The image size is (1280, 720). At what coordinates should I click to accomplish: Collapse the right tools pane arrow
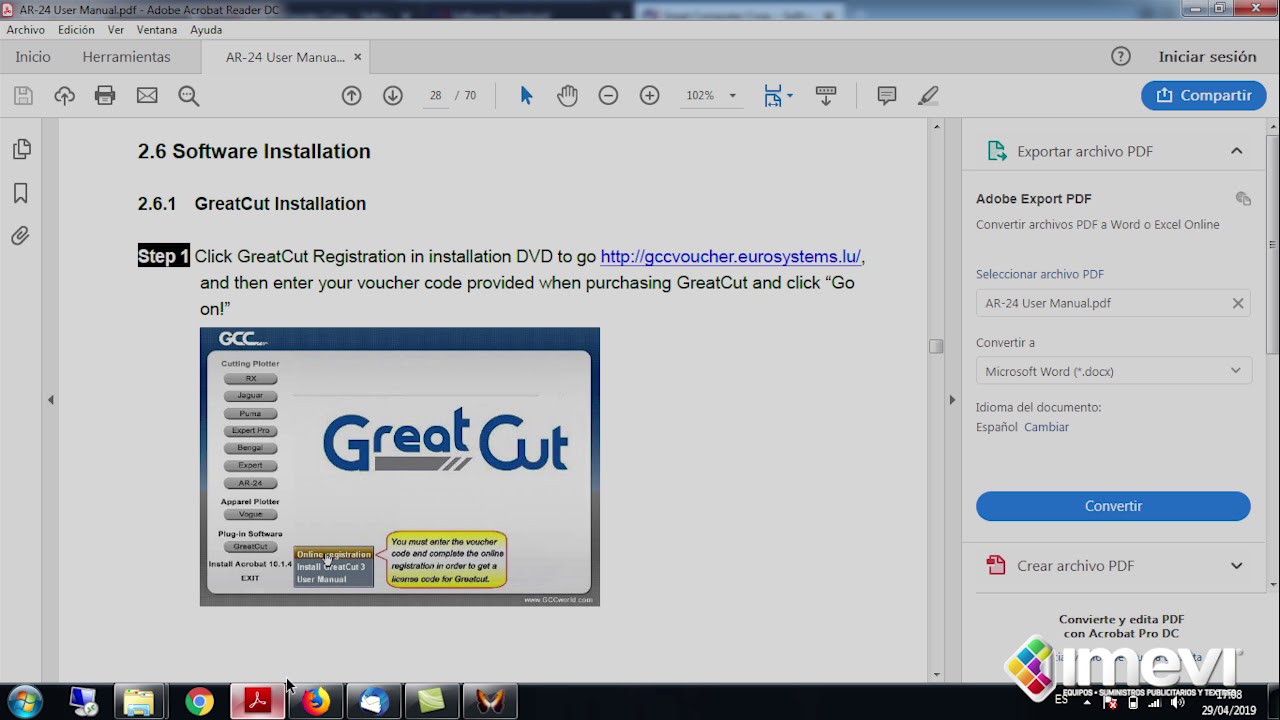(952, 400)
